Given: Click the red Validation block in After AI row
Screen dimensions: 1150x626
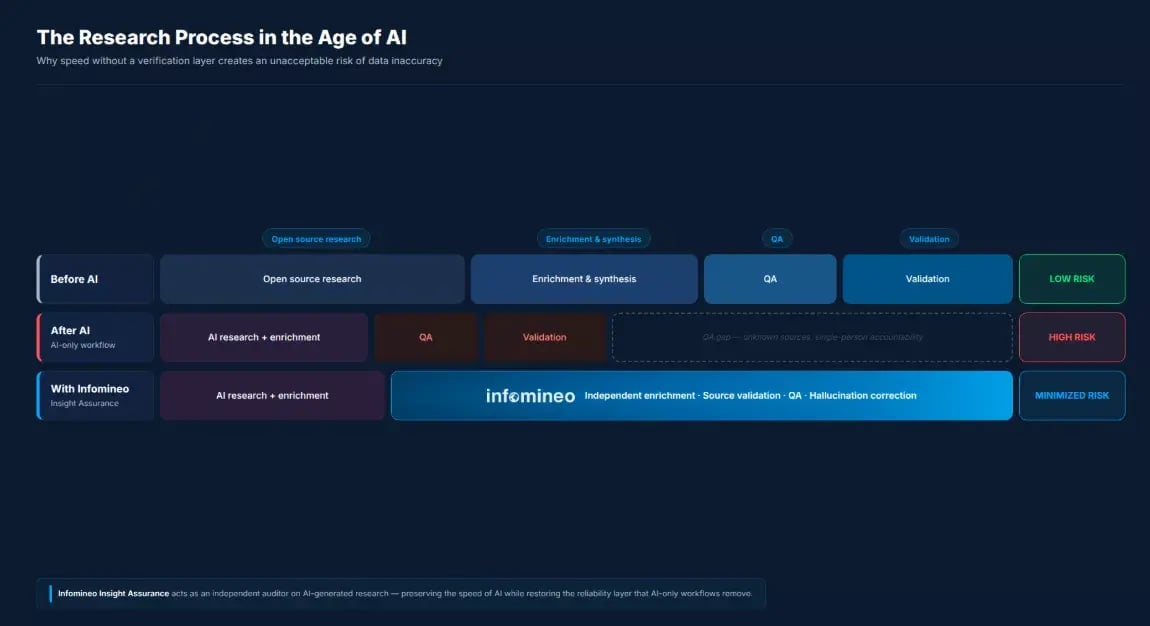Looking at the screenshot, I should (x=544, y=337).
